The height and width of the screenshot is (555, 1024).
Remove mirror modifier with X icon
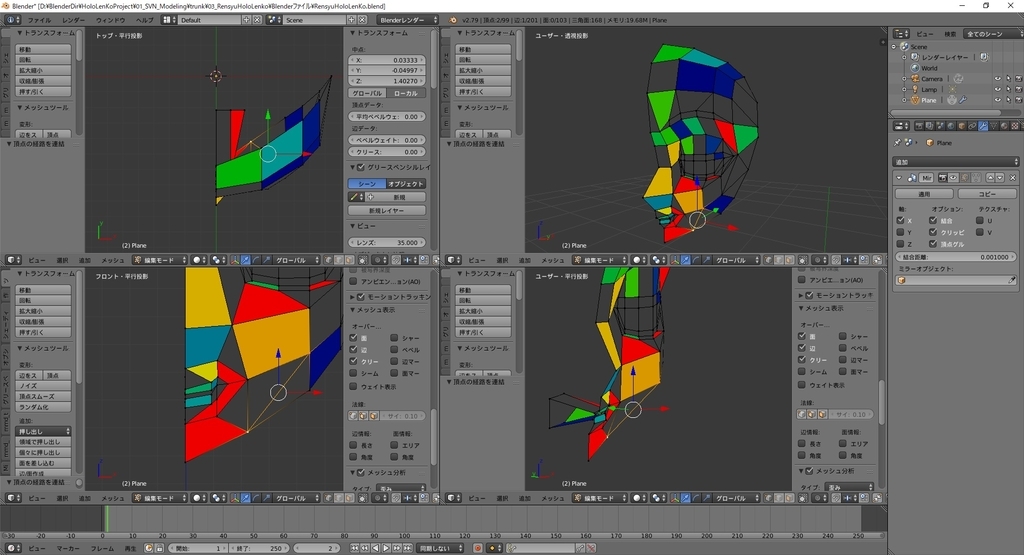1013,178
